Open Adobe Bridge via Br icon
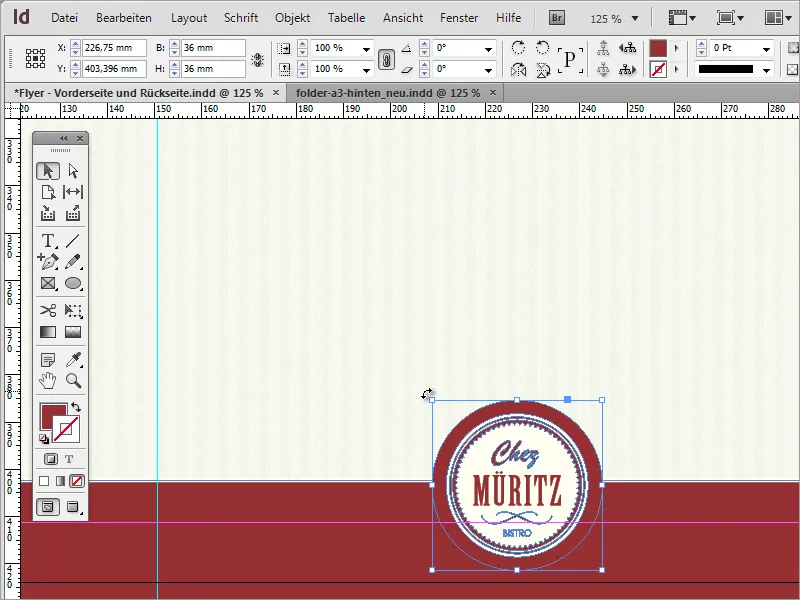 point(557,18)
